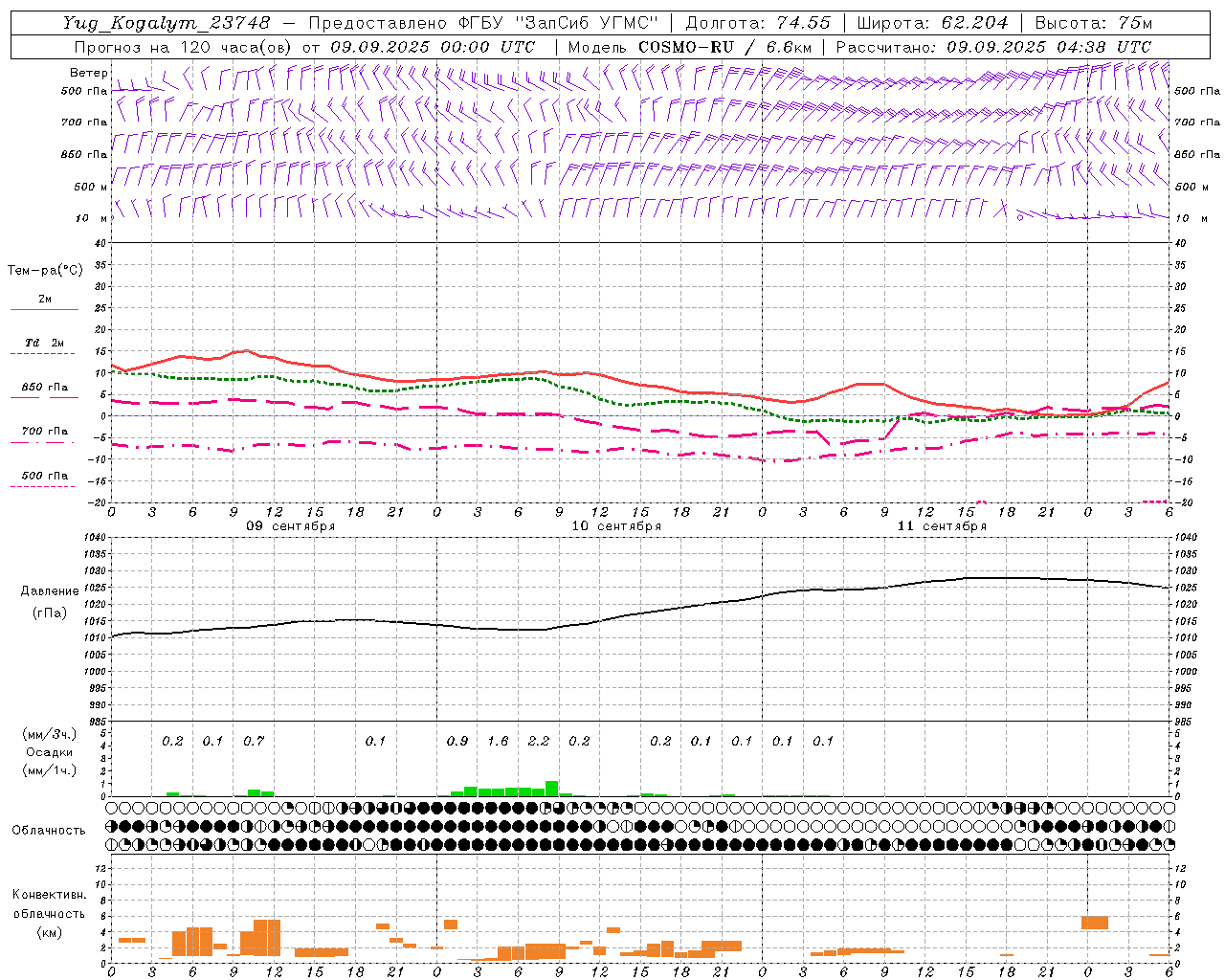Click the Прогноз на 120 часа(ов) text

(x=185, y=47)
